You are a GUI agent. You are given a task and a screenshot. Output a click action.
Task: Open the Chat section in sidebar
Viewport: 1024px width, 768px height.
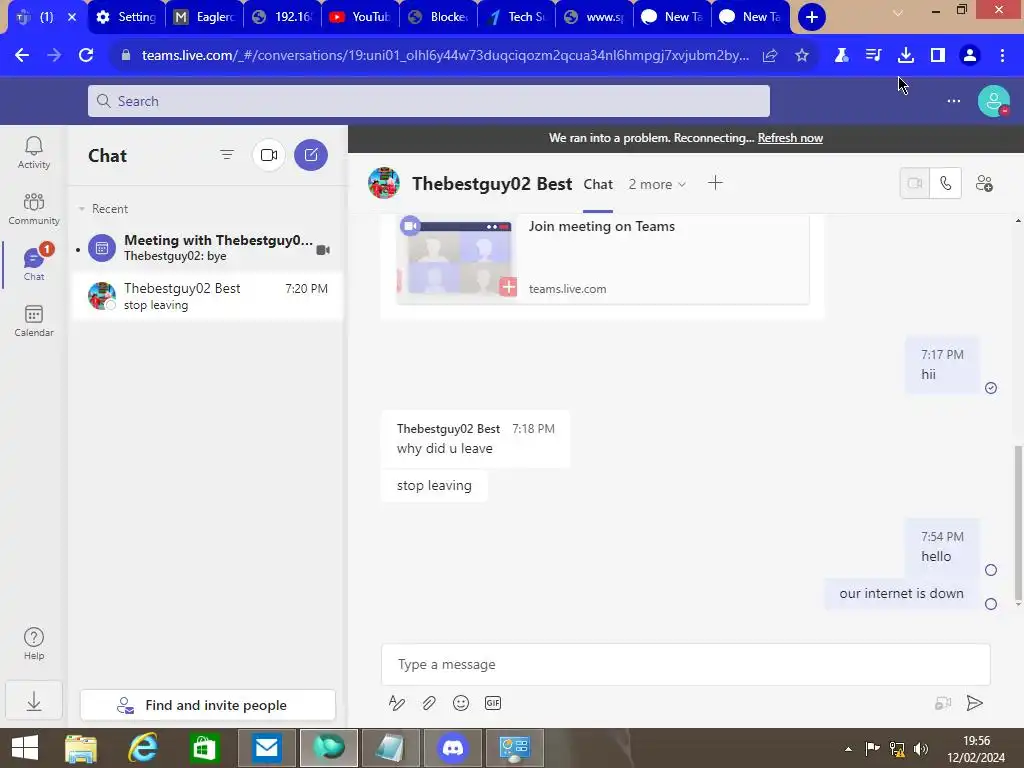click(33, 264)
